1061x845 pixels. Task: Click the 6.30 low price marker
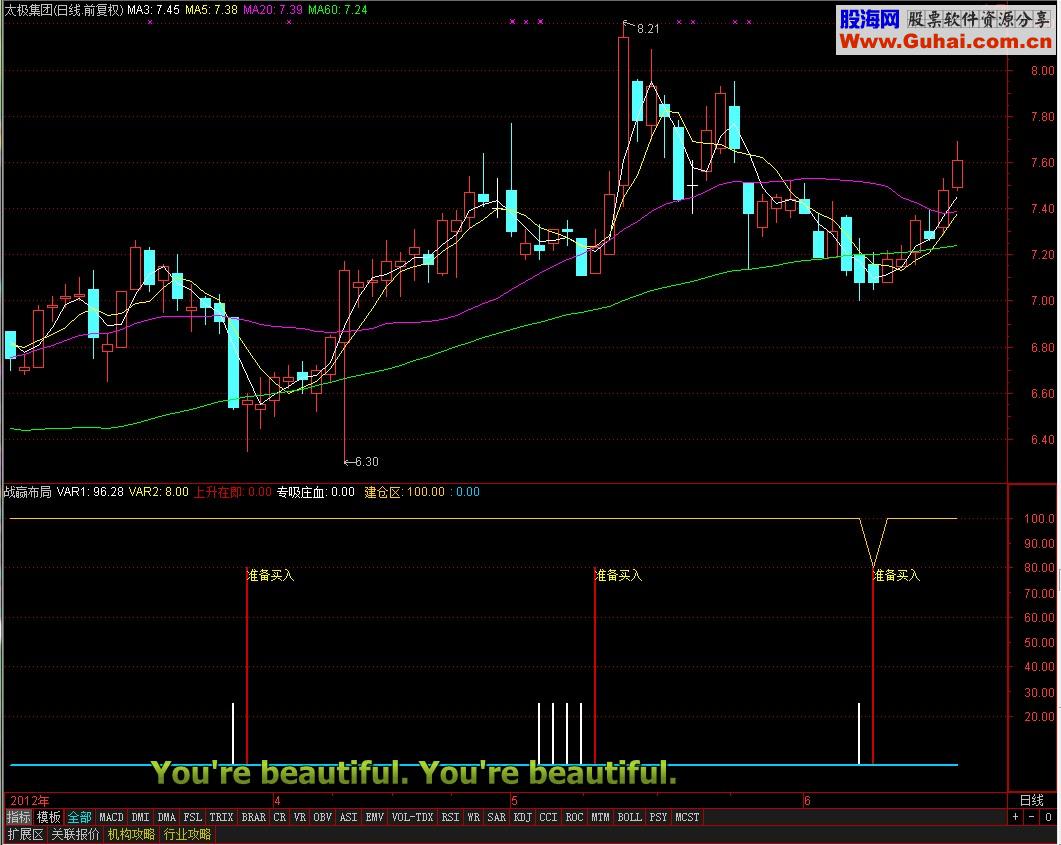(367, 461)
